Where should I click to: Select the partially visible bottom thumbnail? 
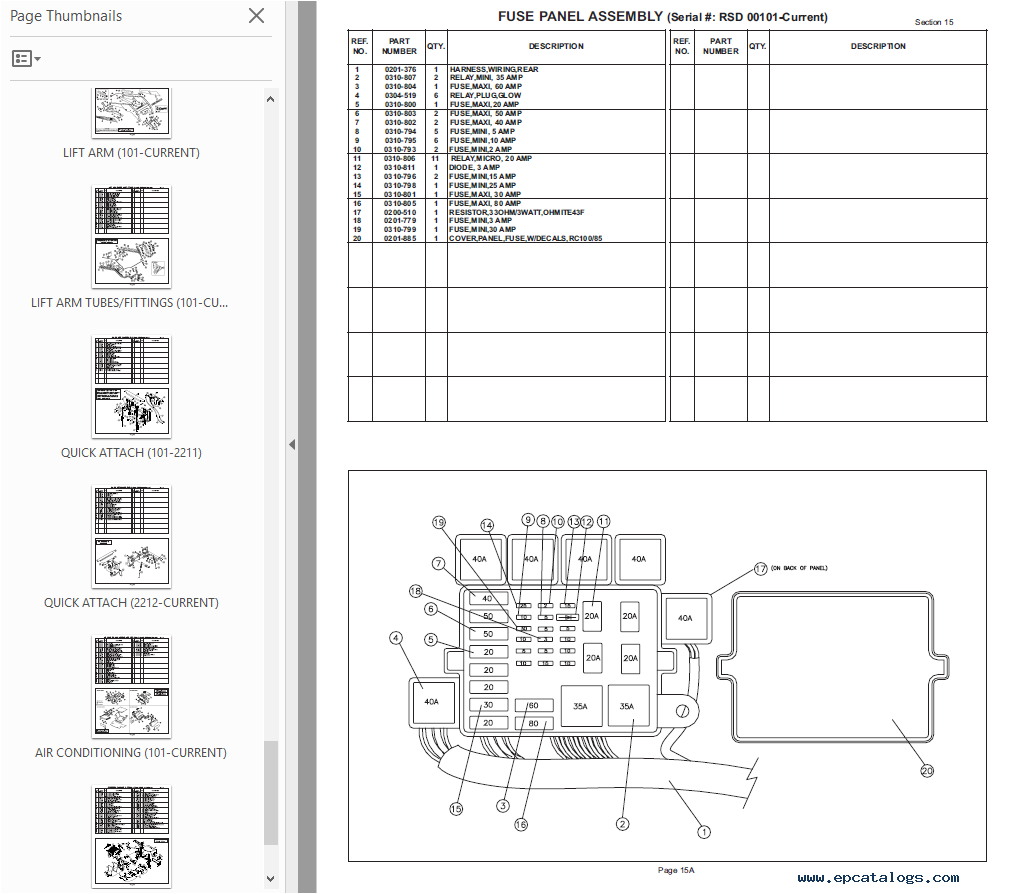click(x=131, y=835)
